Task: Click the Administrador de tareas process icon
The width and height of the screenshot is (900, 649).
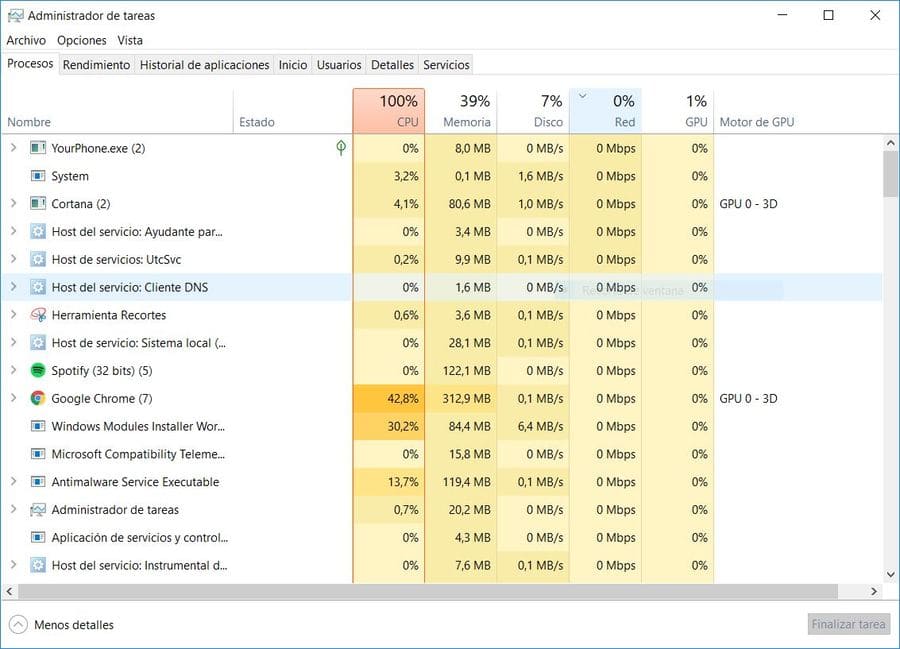Action: 38,510
